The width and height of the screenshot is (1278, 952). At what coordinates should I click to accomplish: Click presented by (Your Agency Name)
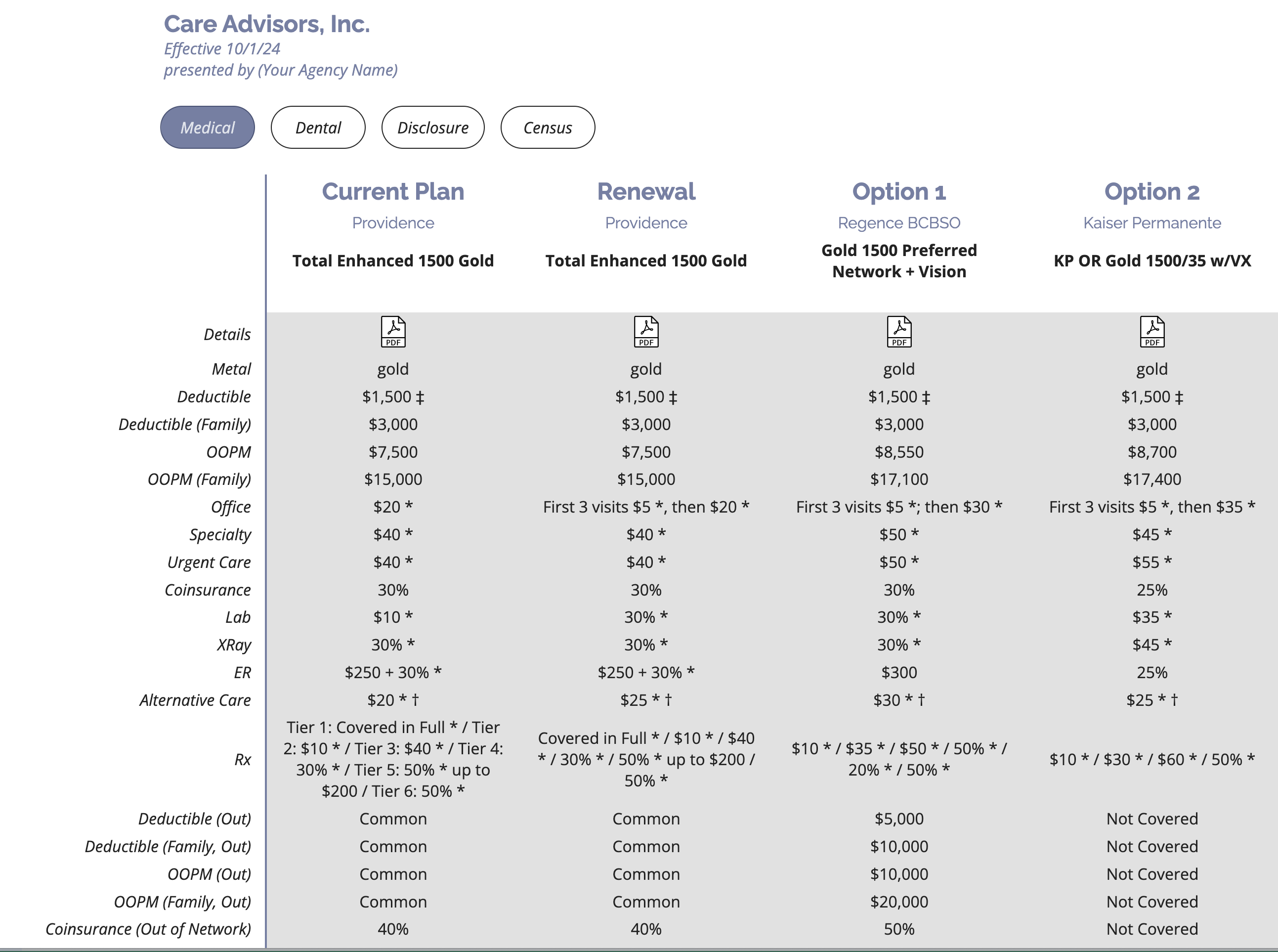point(281,70)
